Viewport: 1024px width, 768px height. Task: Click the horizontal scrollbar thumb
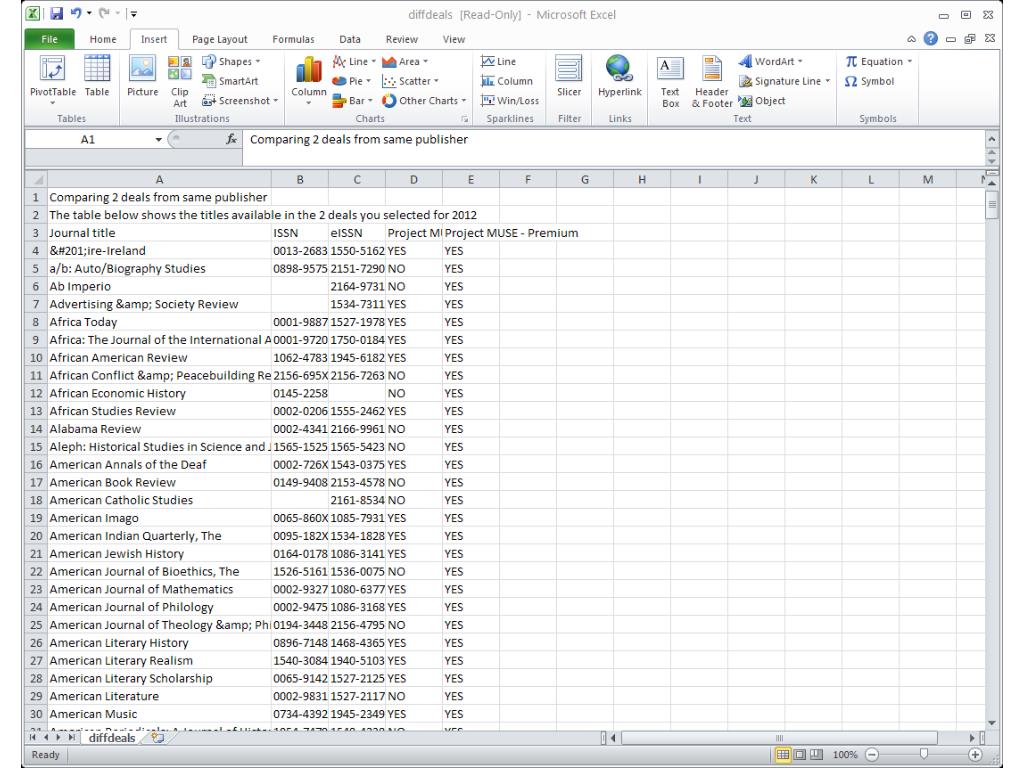pos(779,738)
